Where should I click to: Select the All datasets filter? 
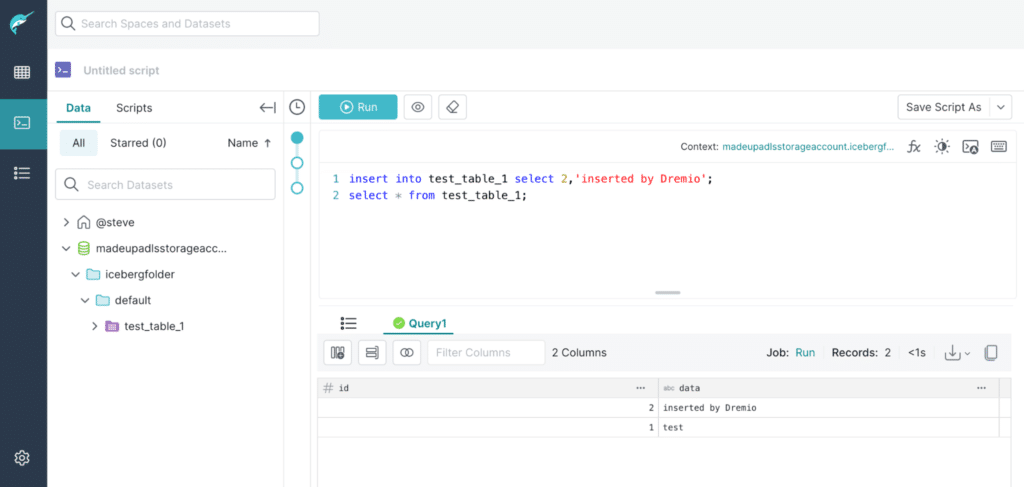[x=78, y=143]
